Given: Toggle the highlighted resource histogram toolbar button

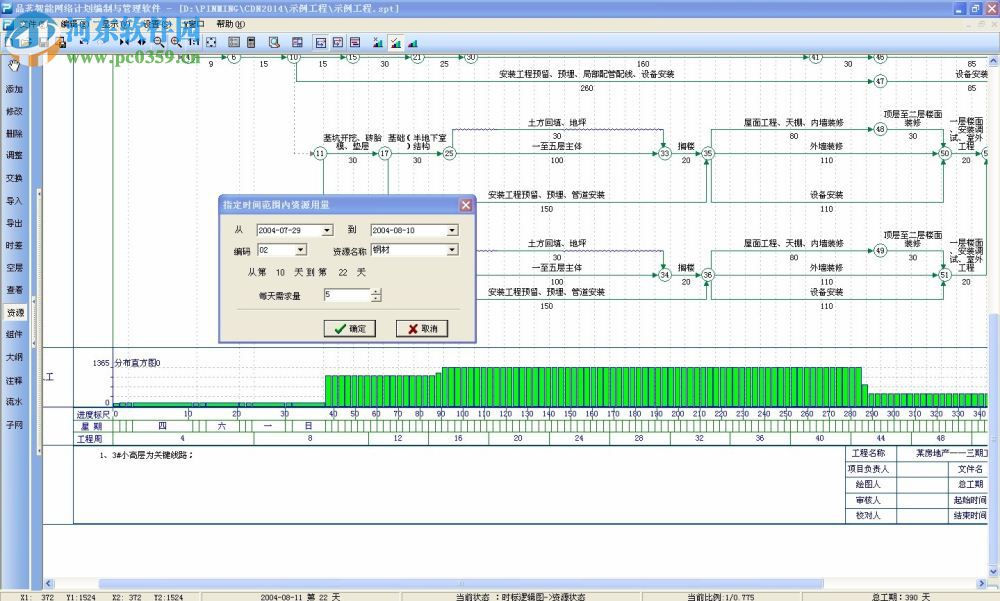Looking at the screenshot, I should (395, 43).
